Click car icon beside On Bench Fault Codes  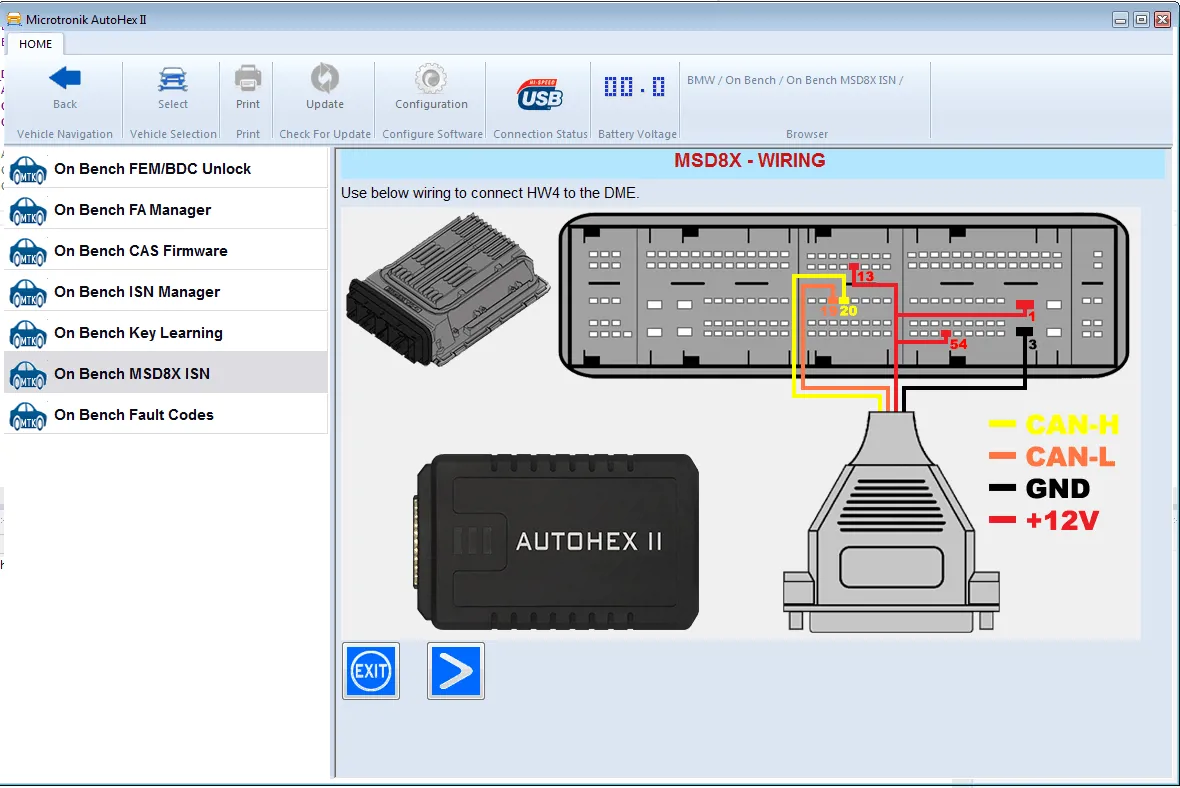coord(28,416)
